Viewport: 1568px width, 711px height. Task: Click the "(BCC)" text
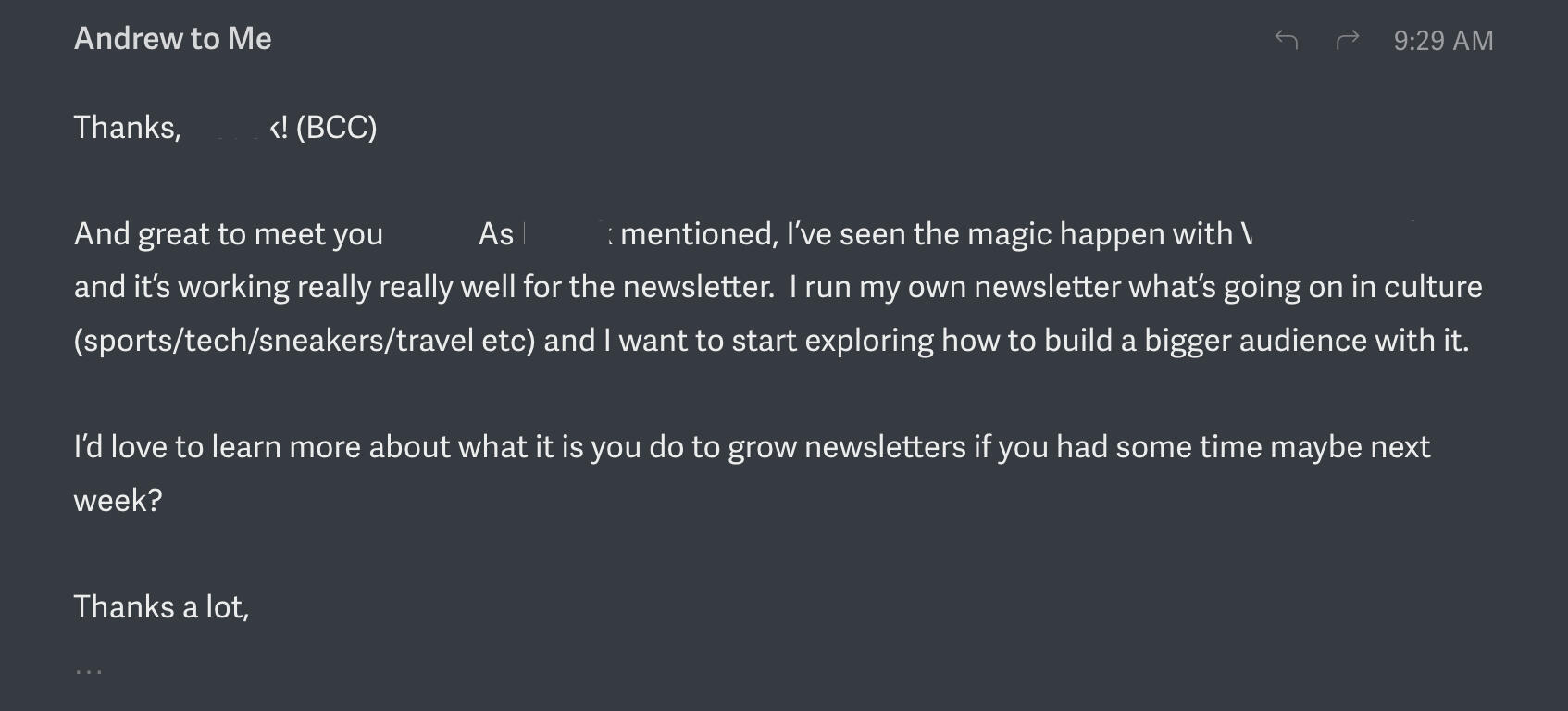pos(336,128)
